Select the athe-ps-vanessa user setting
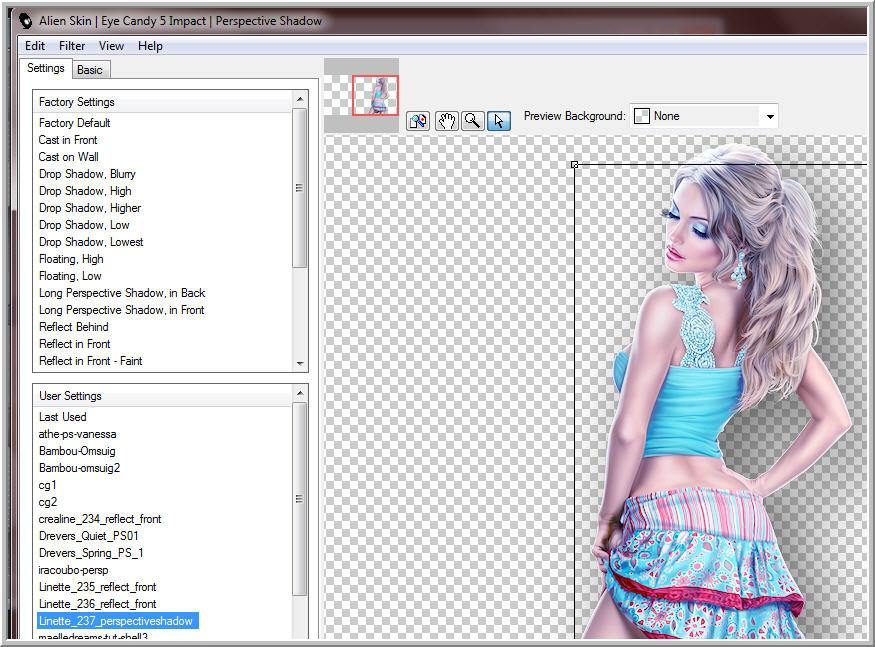This screenshot has width=875, height=647. [77, 434]
